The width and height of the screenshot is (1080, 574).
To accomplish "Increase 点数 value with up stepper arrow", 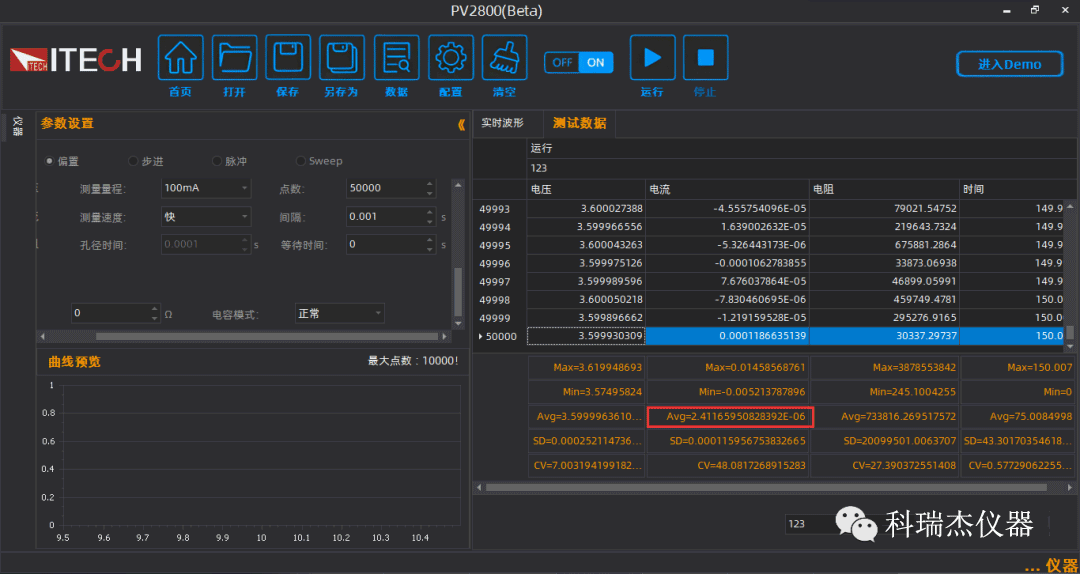I will 430,183.
